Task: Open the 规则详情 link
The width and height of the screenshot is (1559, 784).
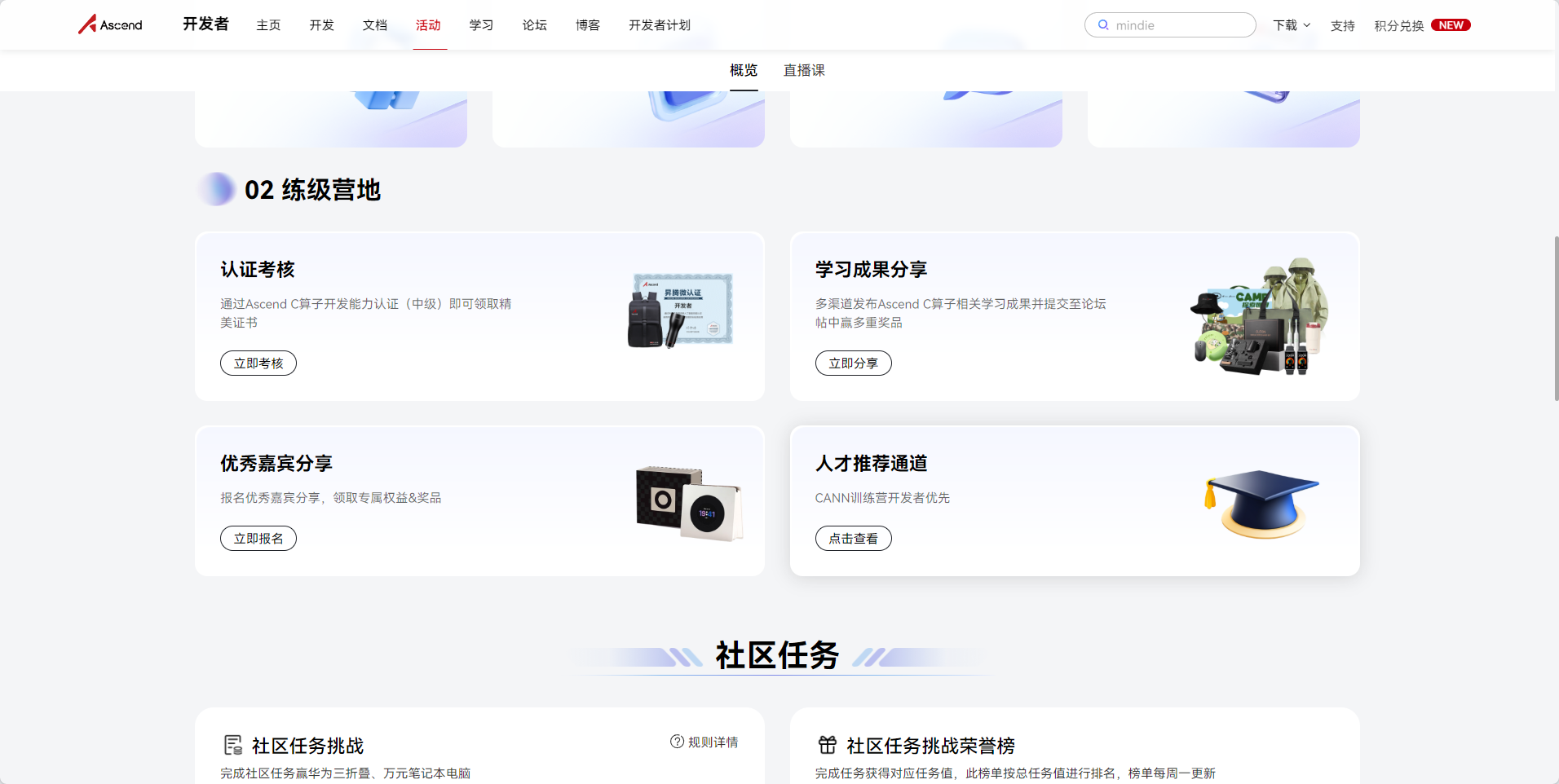Action: pos(712,742)
